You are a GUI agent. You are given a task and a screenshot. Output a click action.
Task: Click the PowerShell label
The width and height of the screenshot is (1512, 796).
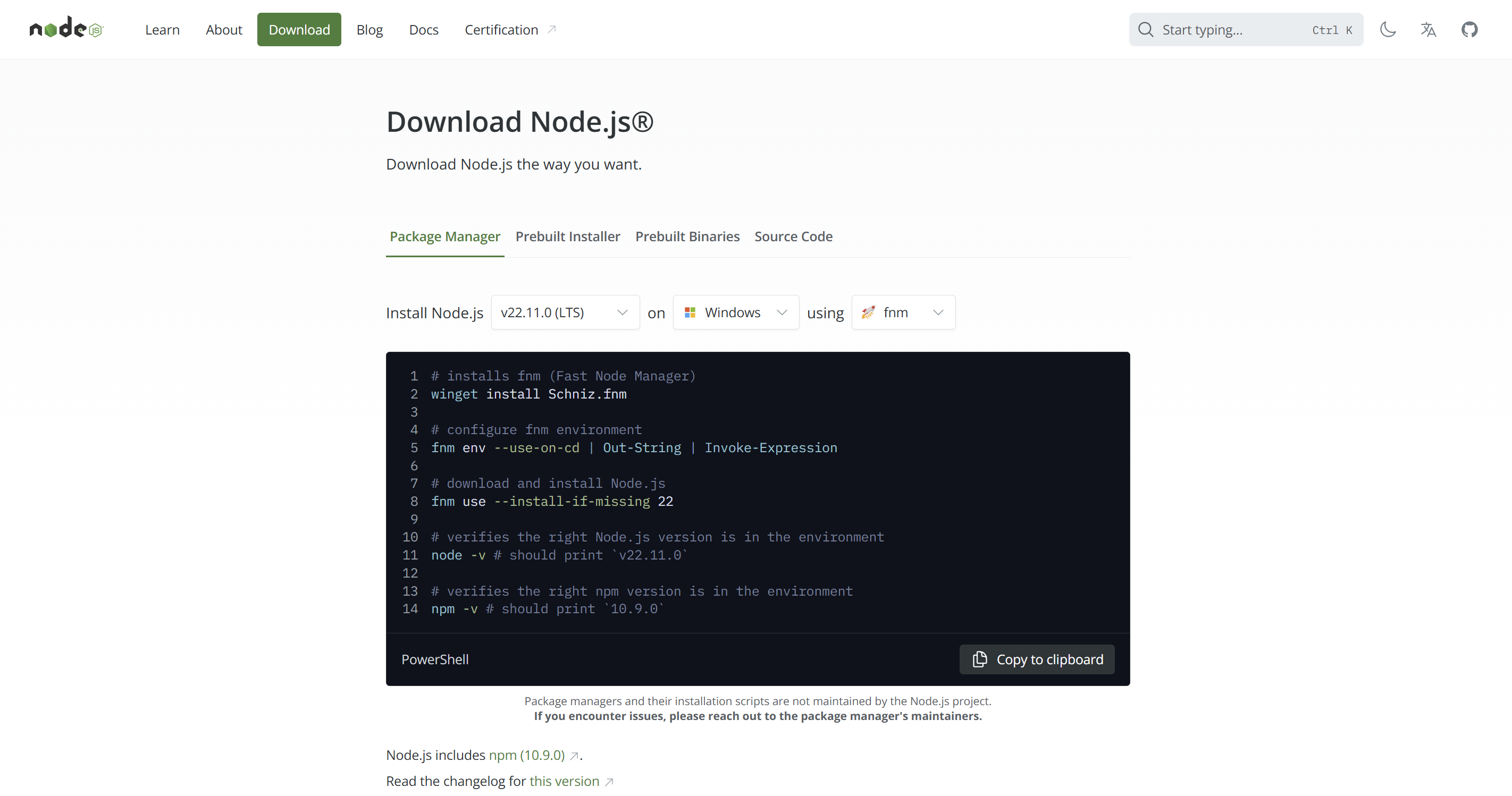coord(435,659)
